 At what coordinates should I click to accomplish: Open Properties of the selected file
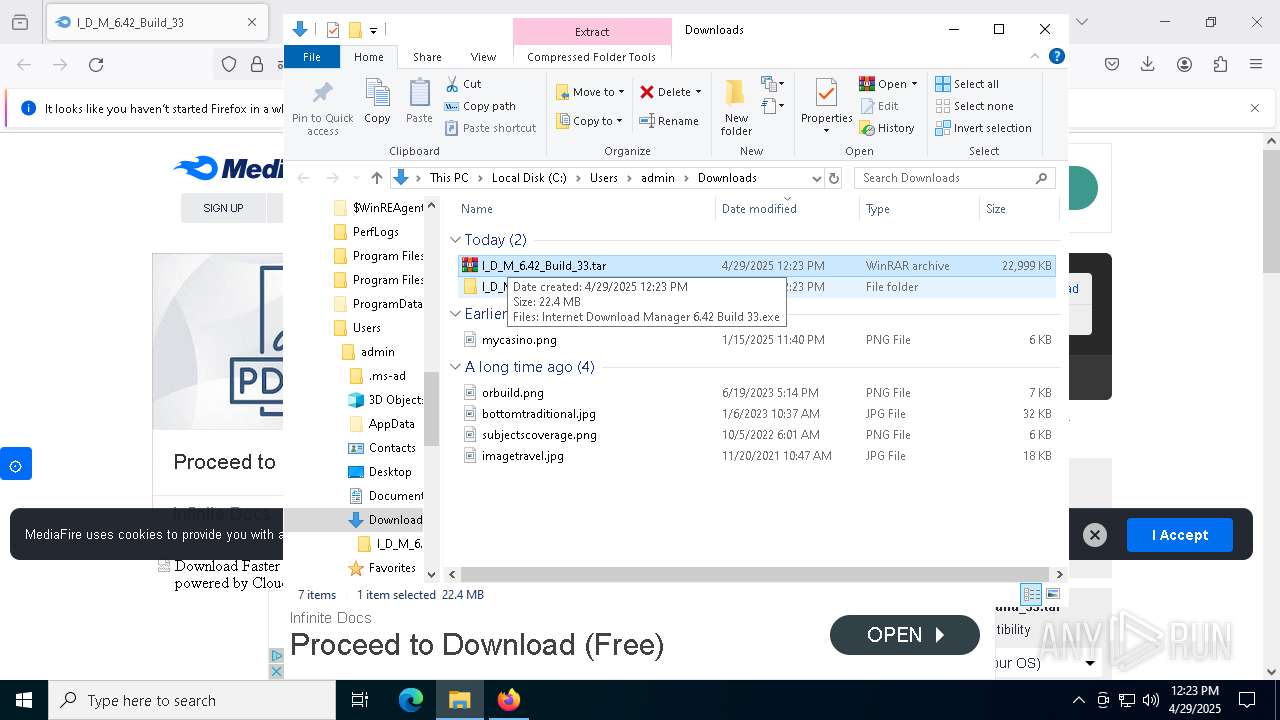click(x=826, y=105)
